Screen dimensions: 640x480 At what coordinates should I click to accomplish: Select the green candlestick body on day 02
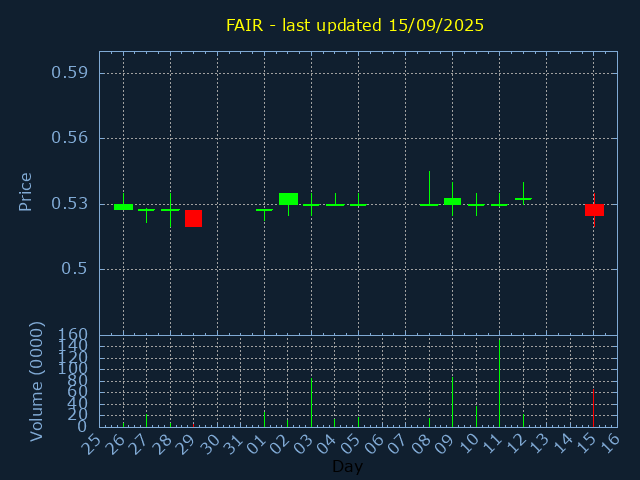288,199
